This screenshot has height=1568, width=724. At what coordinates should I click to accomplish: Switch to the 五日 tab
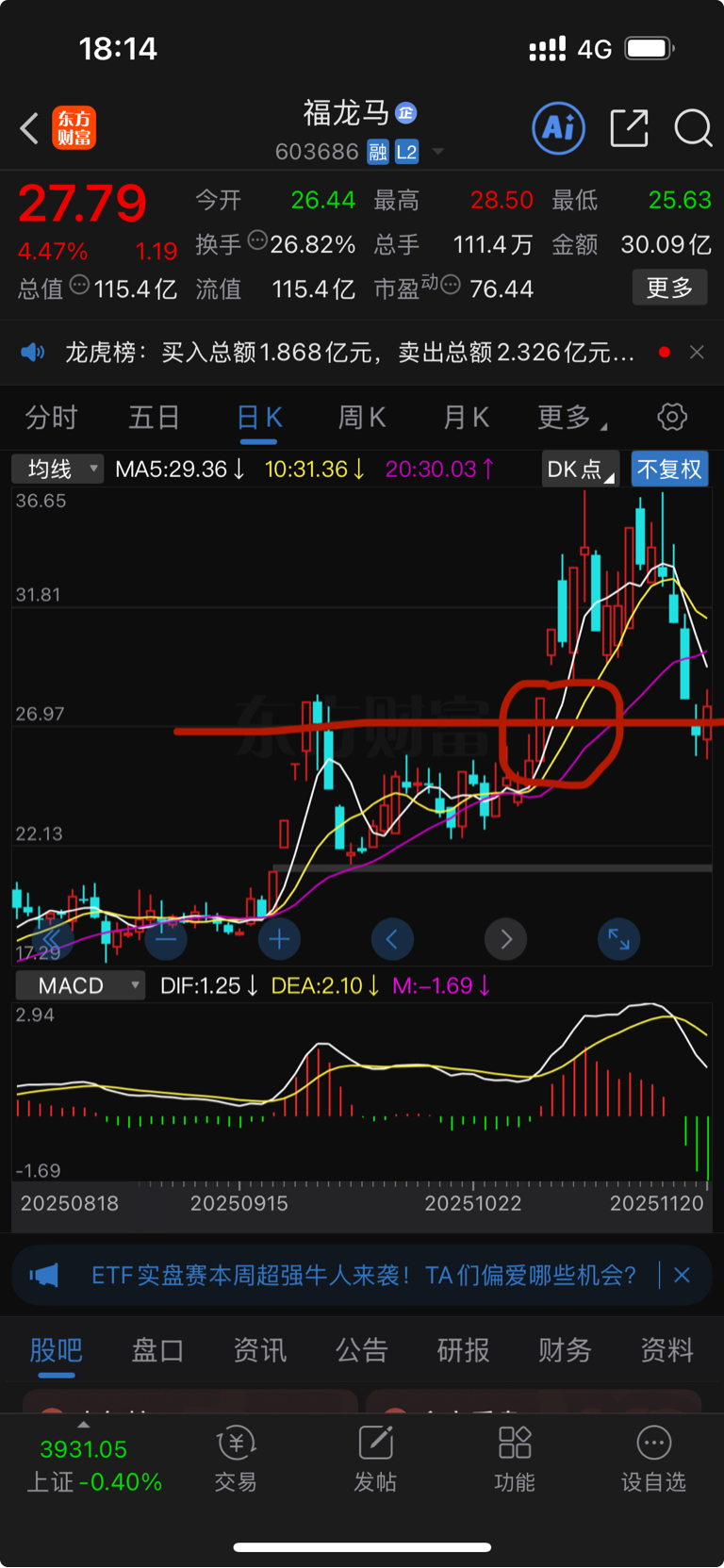coord(154,417)
